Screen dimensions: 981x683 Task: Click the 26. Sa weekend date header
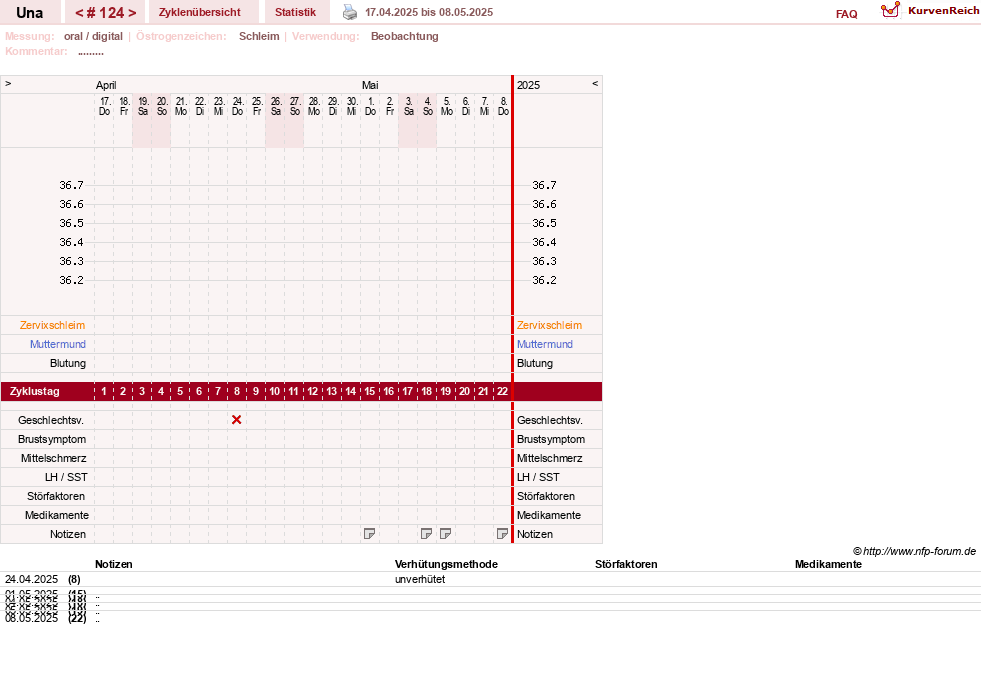[275, 106]
